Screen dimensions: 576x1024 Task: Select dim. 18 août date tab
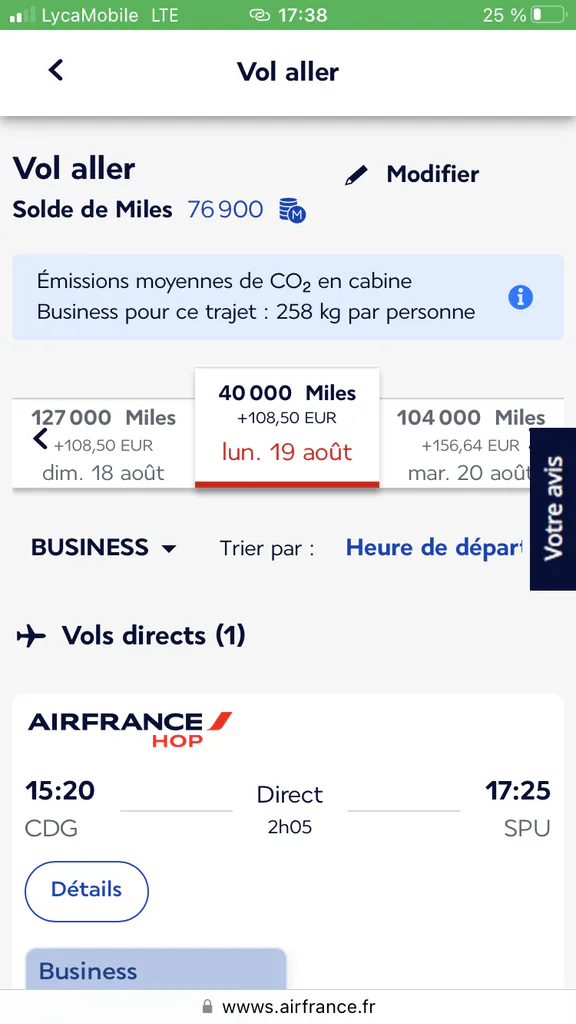[103, 444]
